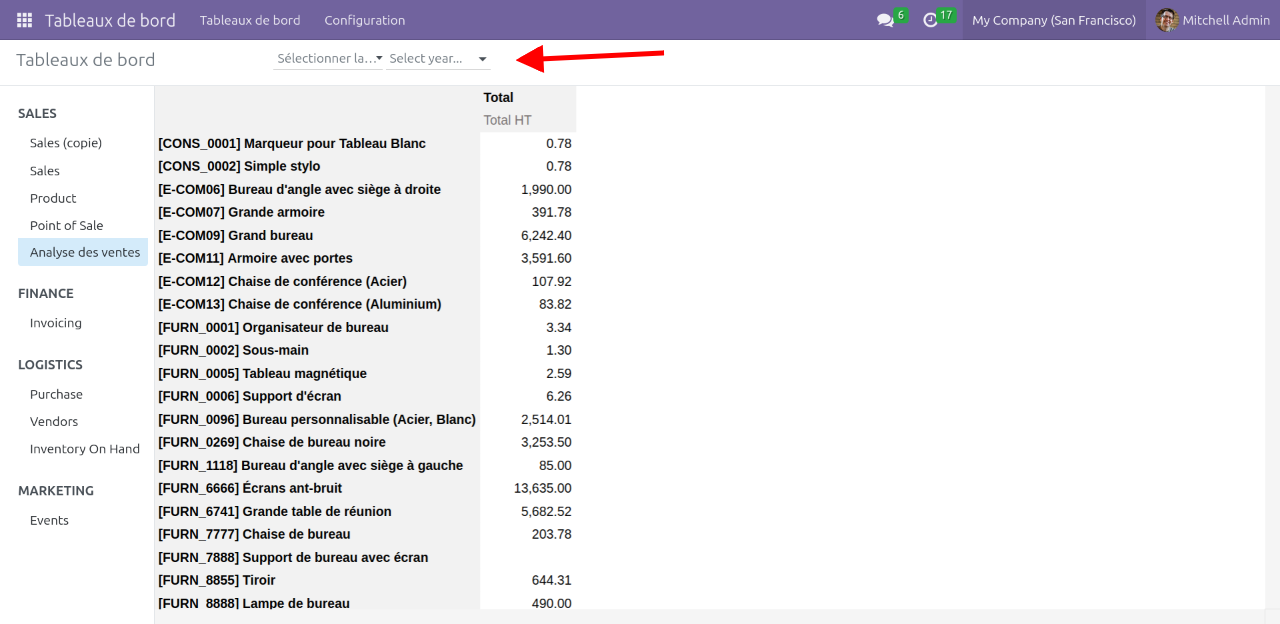Expand the Sélectionner la... filter dropdown
This screenshot has height=624, width=1280.
(x=329, y=59)
